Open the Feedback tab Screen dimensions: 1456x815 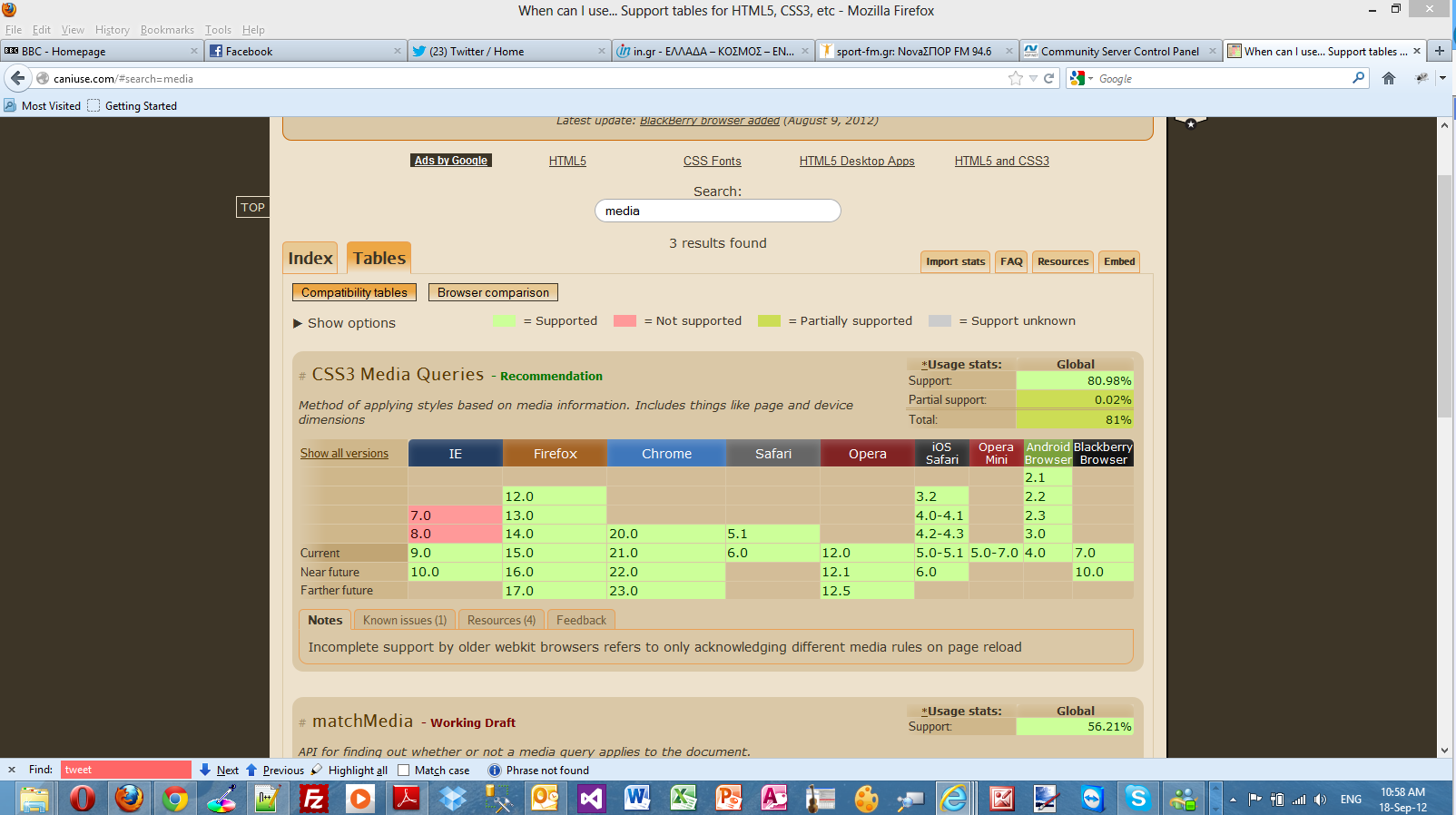[581, 620]
